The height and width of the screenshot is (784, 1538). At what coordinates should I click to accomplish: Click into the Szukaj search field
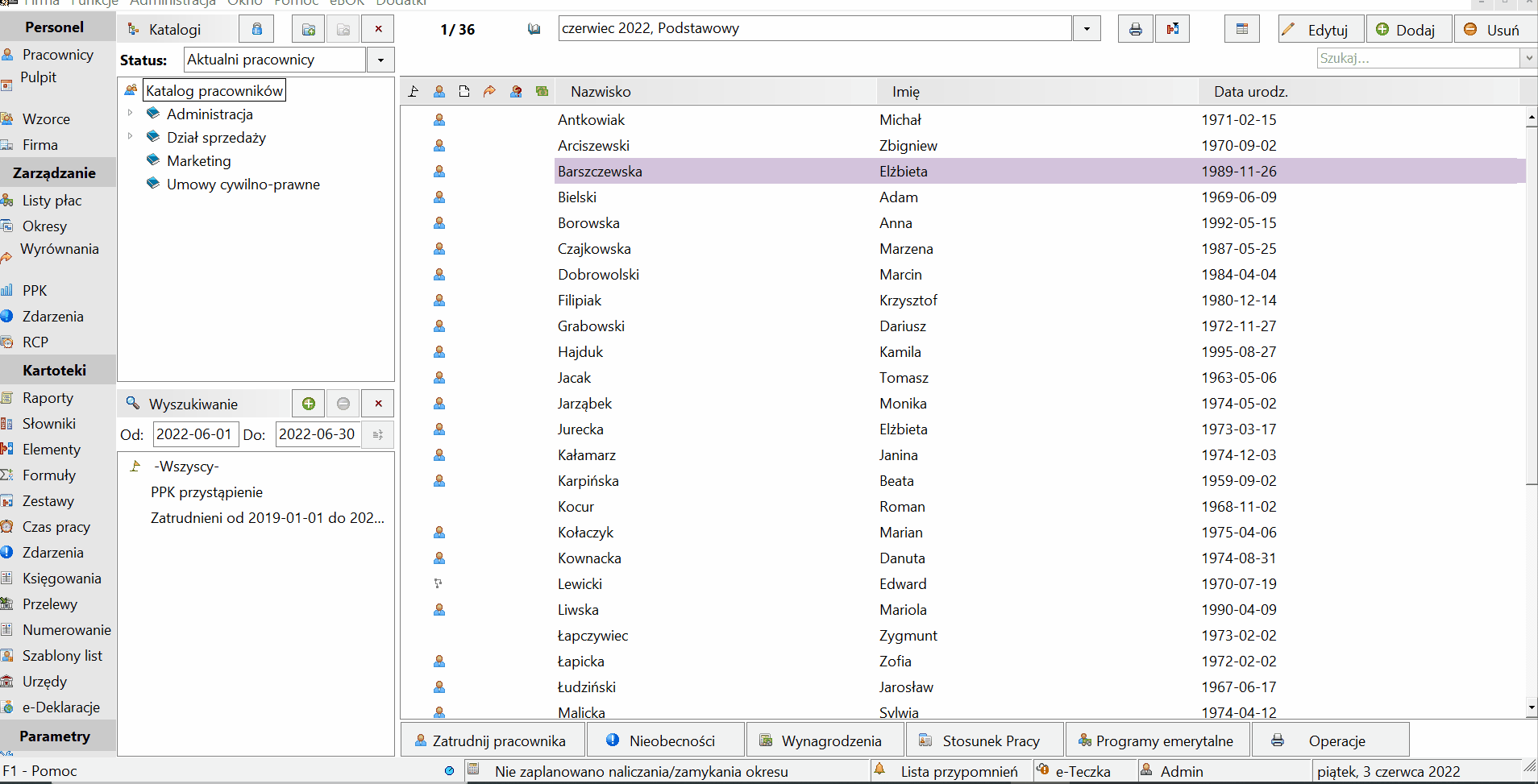click(1418, 58)
